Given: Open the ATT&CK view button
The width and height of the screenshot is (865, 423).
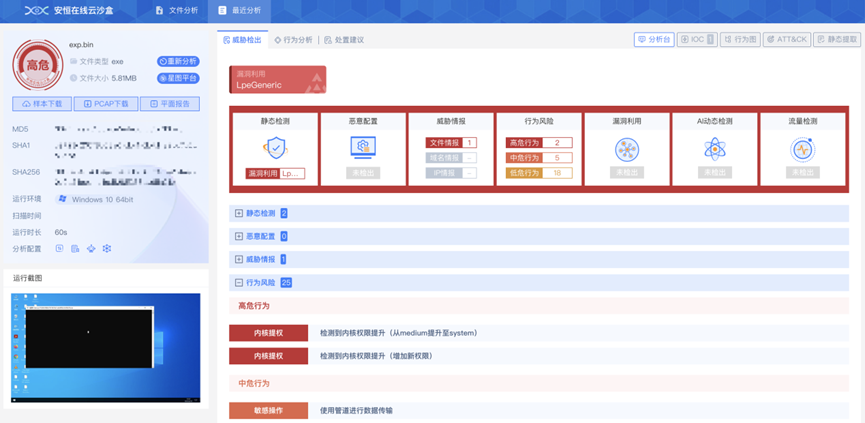Looking at the screenshot, I should tap(786, 40).
